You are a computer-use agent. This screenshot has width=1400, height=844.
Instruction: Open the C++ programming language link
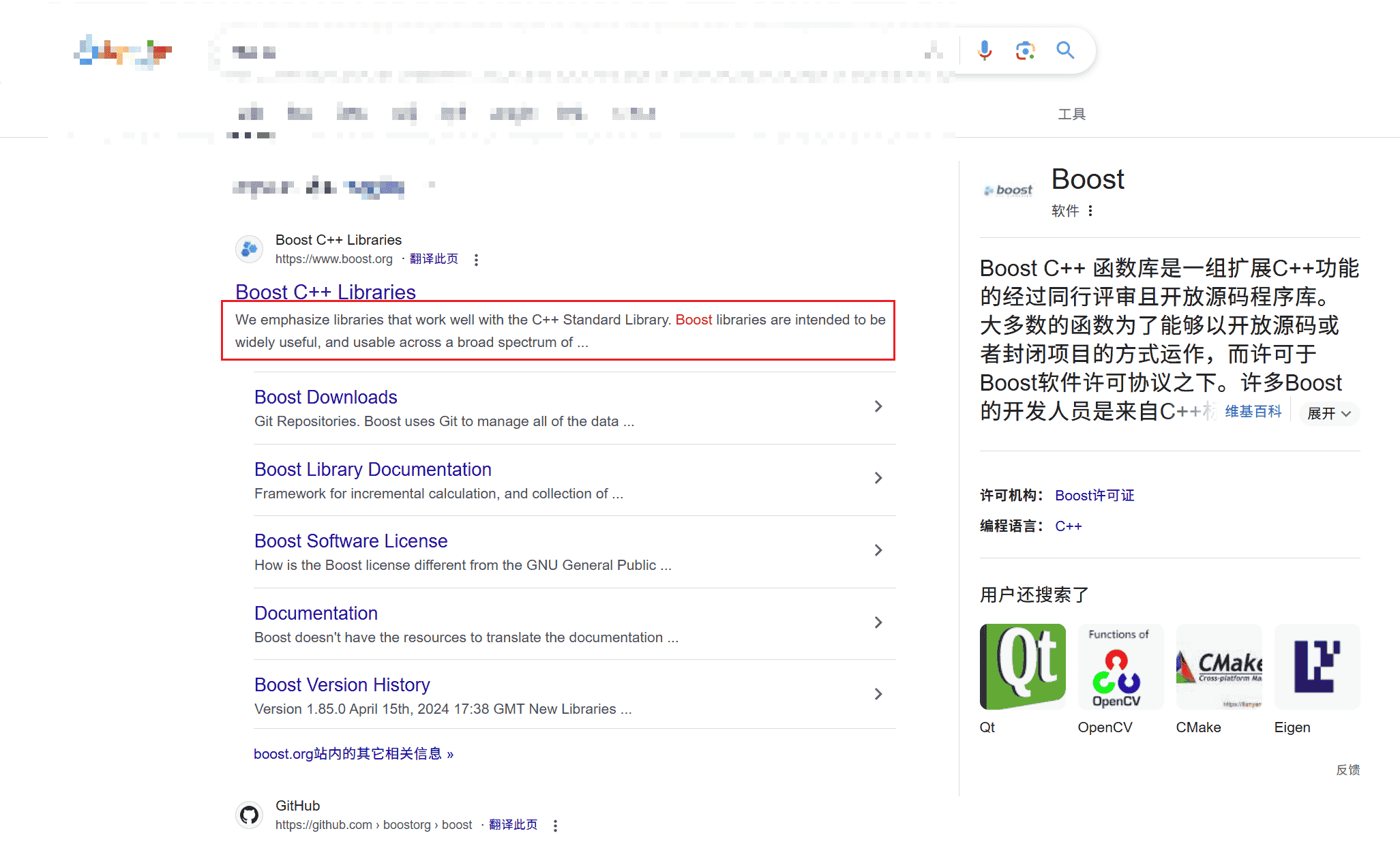[1068, 526]
